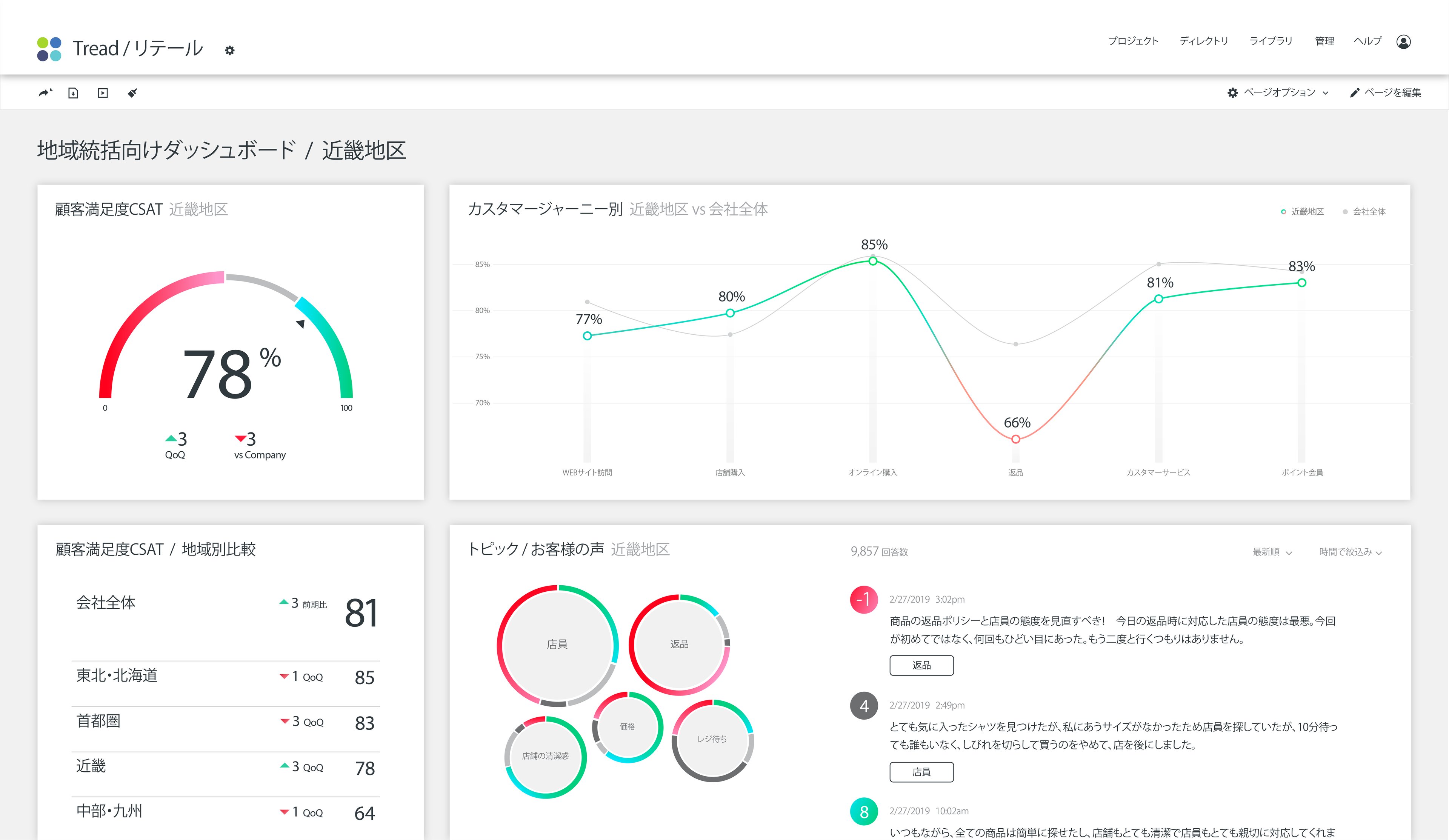Select the 返品 topic bubble
The image size is (1449, 840).
point(679,645)
